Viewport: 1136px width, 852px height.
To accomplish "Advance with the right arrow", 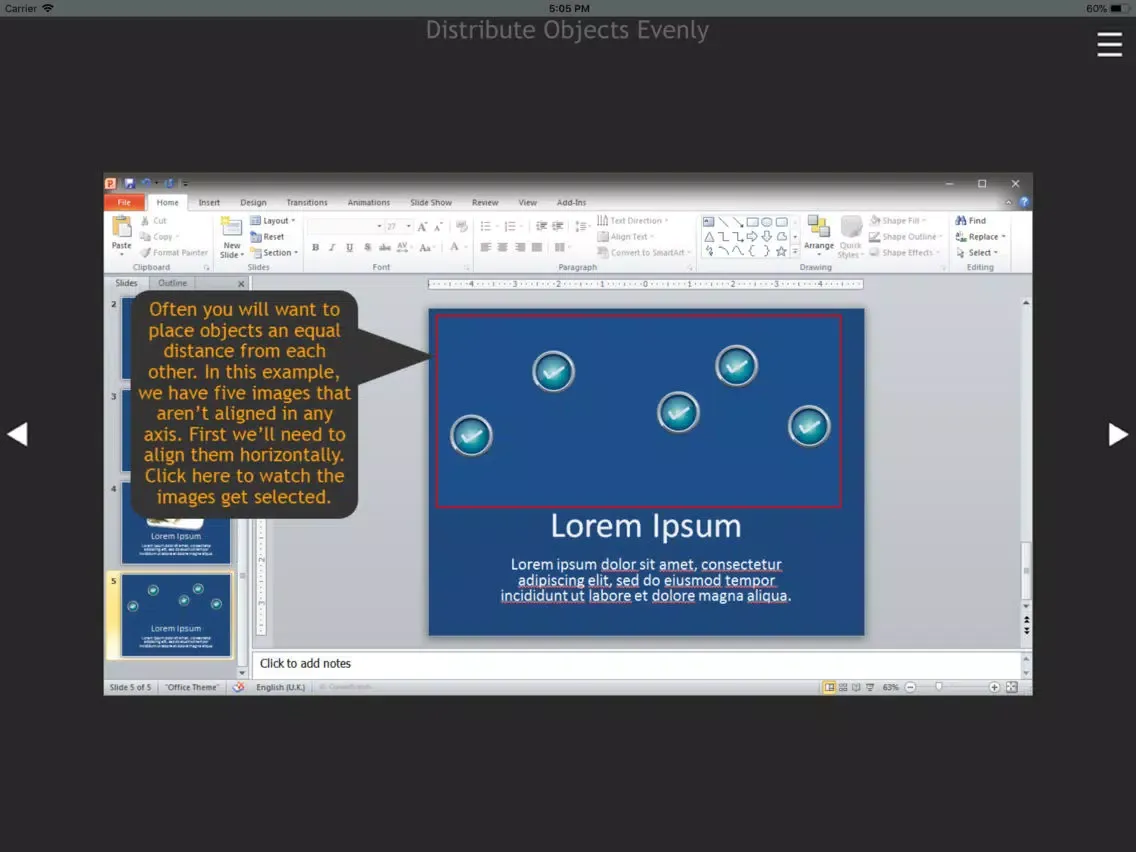I will tap(1118, 434).
